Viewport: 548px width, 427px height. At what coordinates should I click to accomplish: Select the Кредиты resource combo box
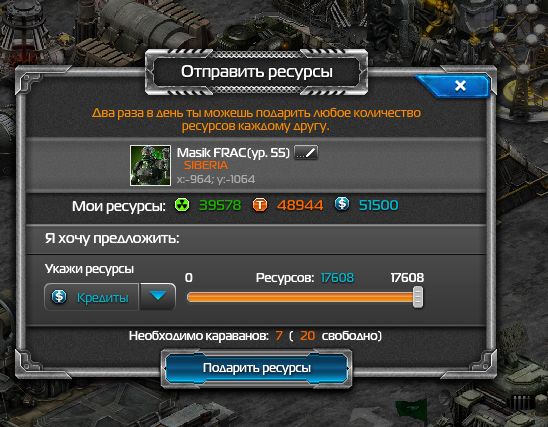coord(110,297)
